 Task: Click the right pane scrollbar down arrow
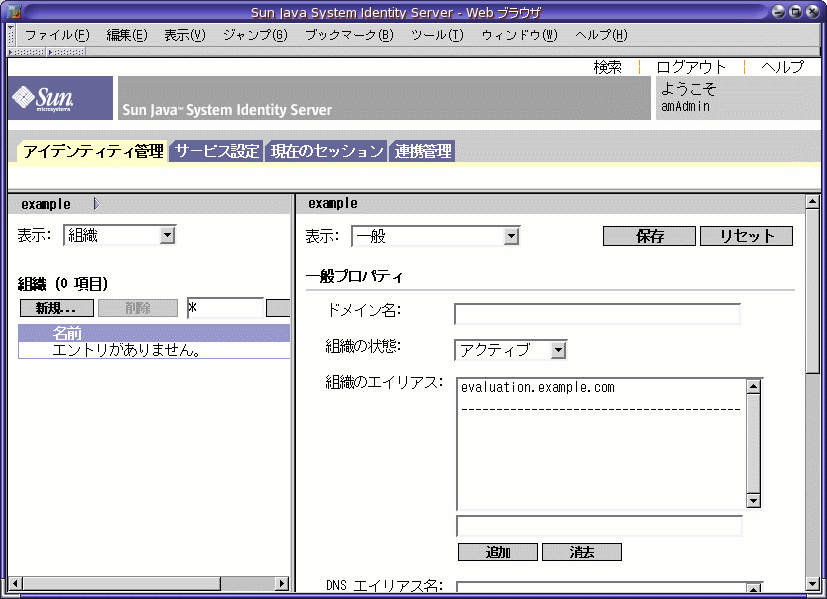pos(812,584)
